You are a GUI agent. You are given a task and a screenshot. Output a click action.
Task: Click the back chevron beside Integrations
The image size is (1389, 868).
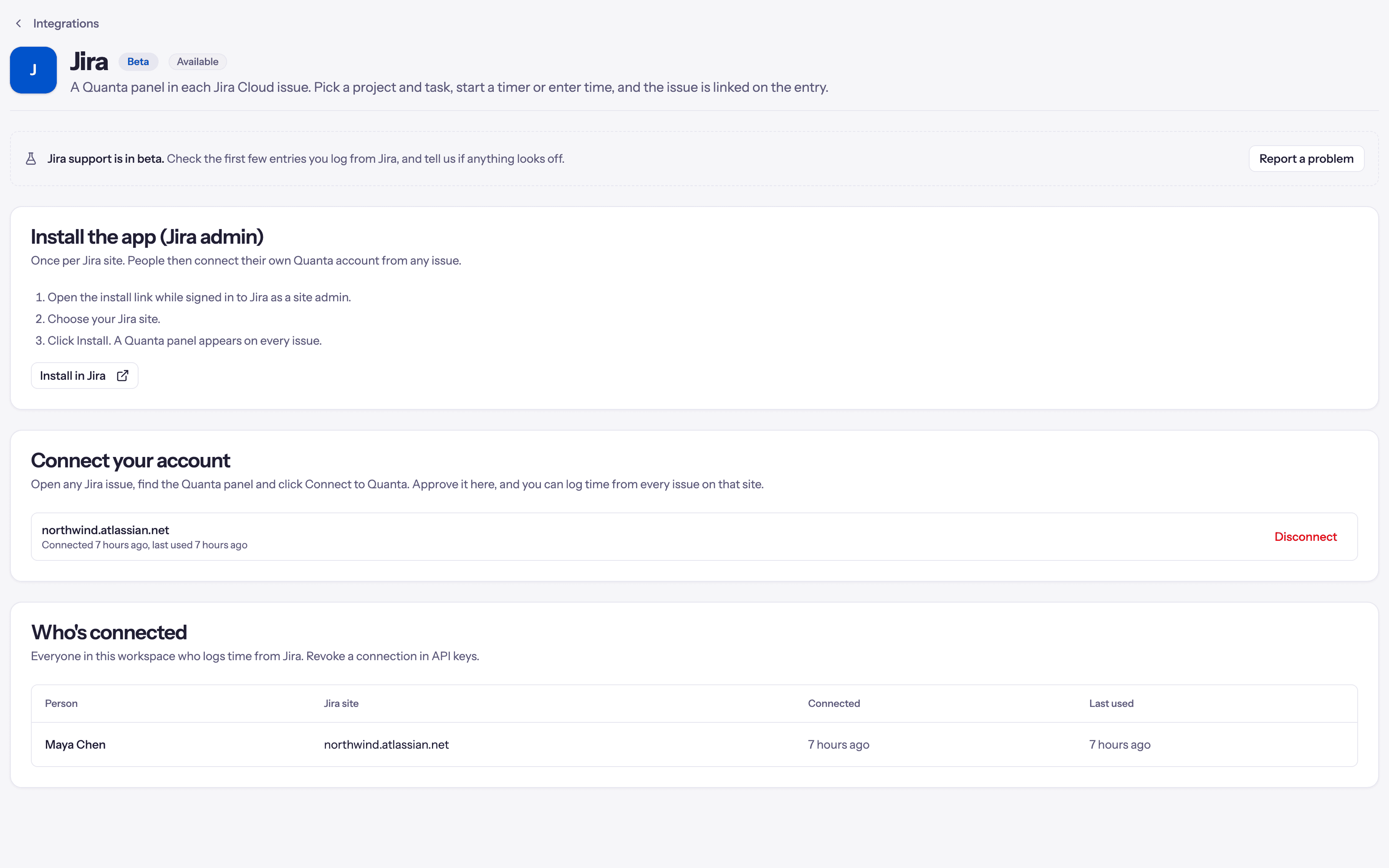click(18, 23)
